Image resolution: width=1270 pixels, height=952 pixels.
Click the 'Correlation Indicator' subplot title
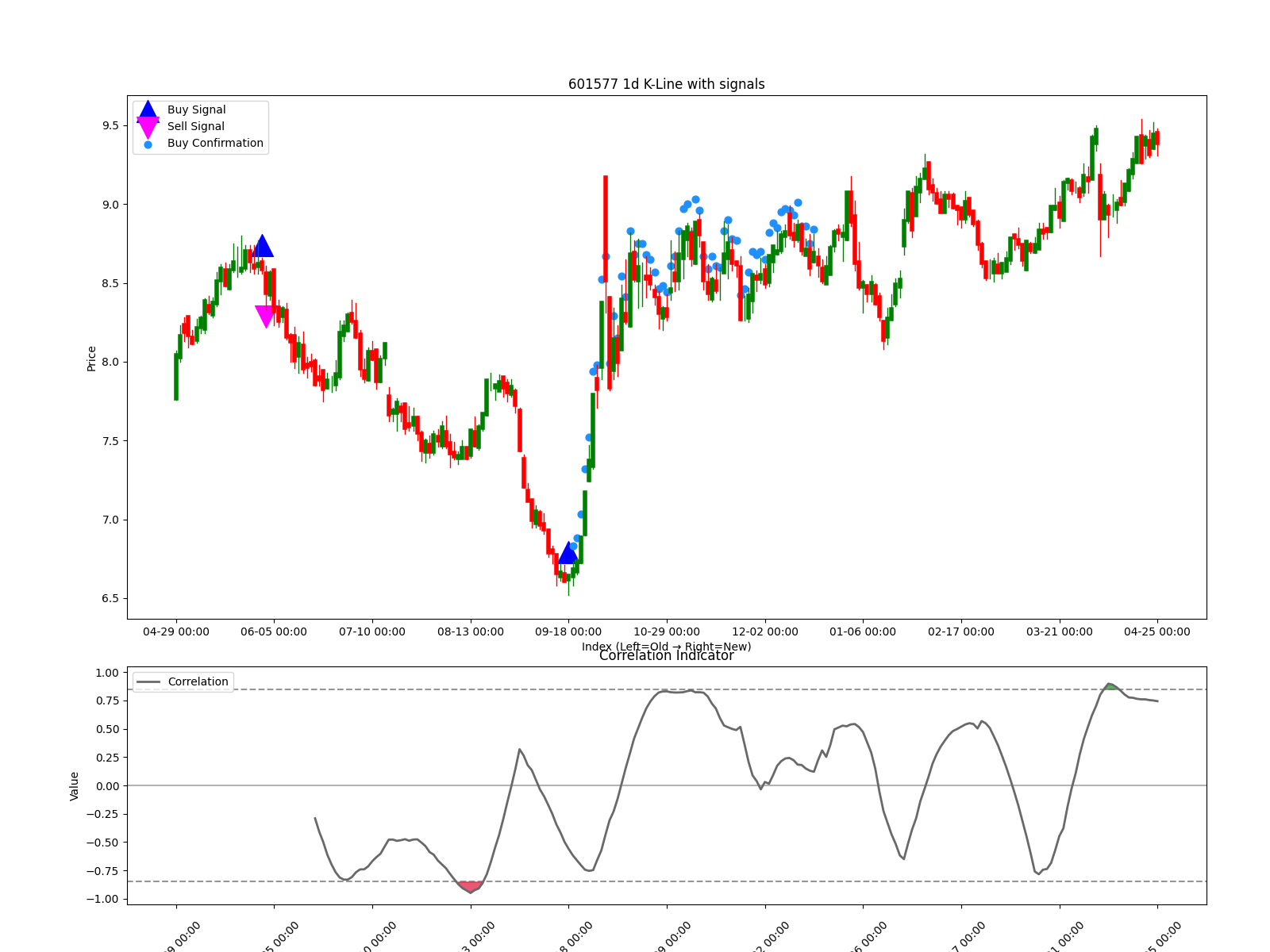click(667, 655)
